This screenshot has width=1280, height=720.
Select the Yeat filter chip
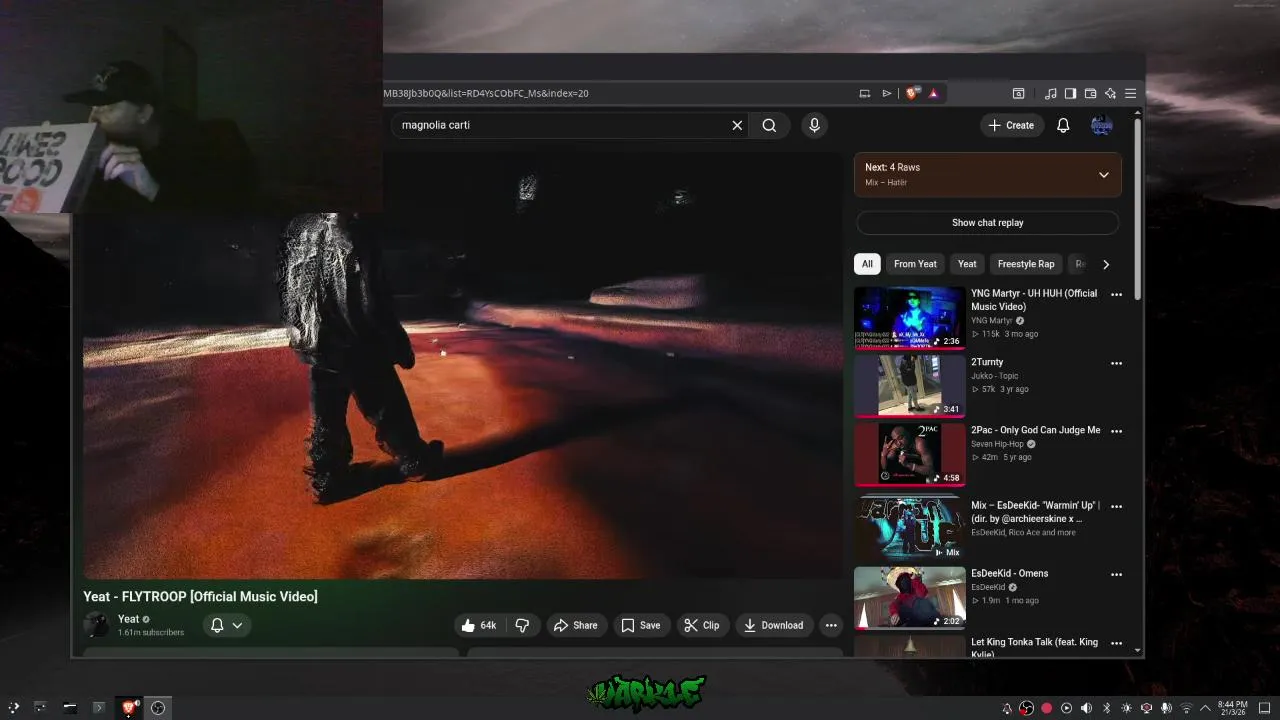(x=967, y=264)
